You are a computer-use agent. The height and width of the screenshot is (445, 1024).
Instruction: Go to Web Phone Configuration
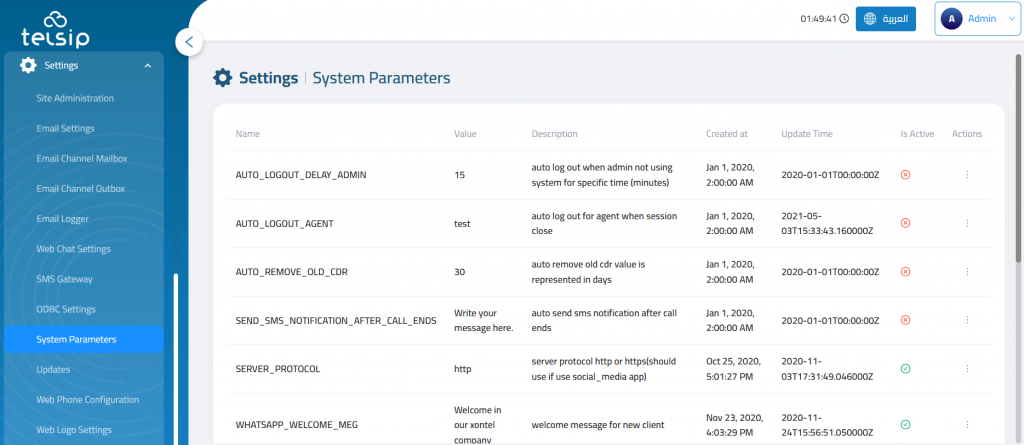click(87, 400)
